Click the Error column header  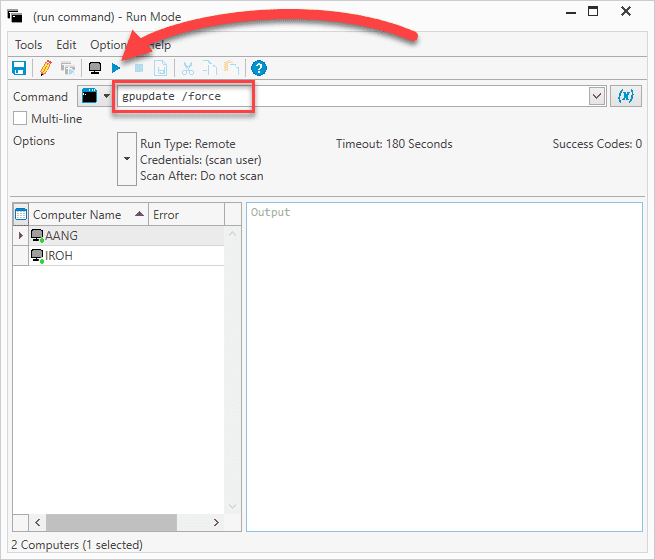[x=186, y=215]
